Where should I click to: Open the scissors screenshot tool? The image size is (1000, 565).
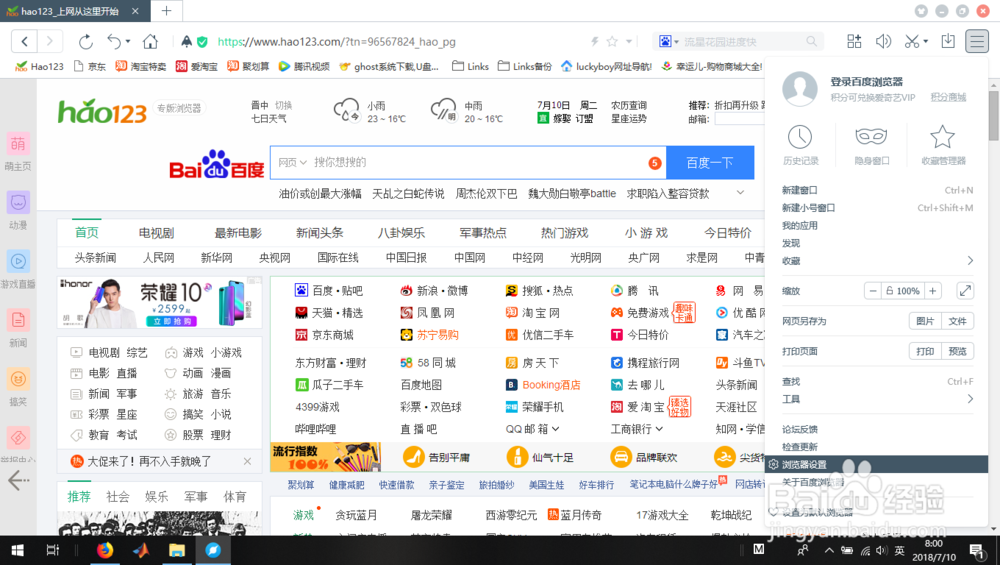912,41
